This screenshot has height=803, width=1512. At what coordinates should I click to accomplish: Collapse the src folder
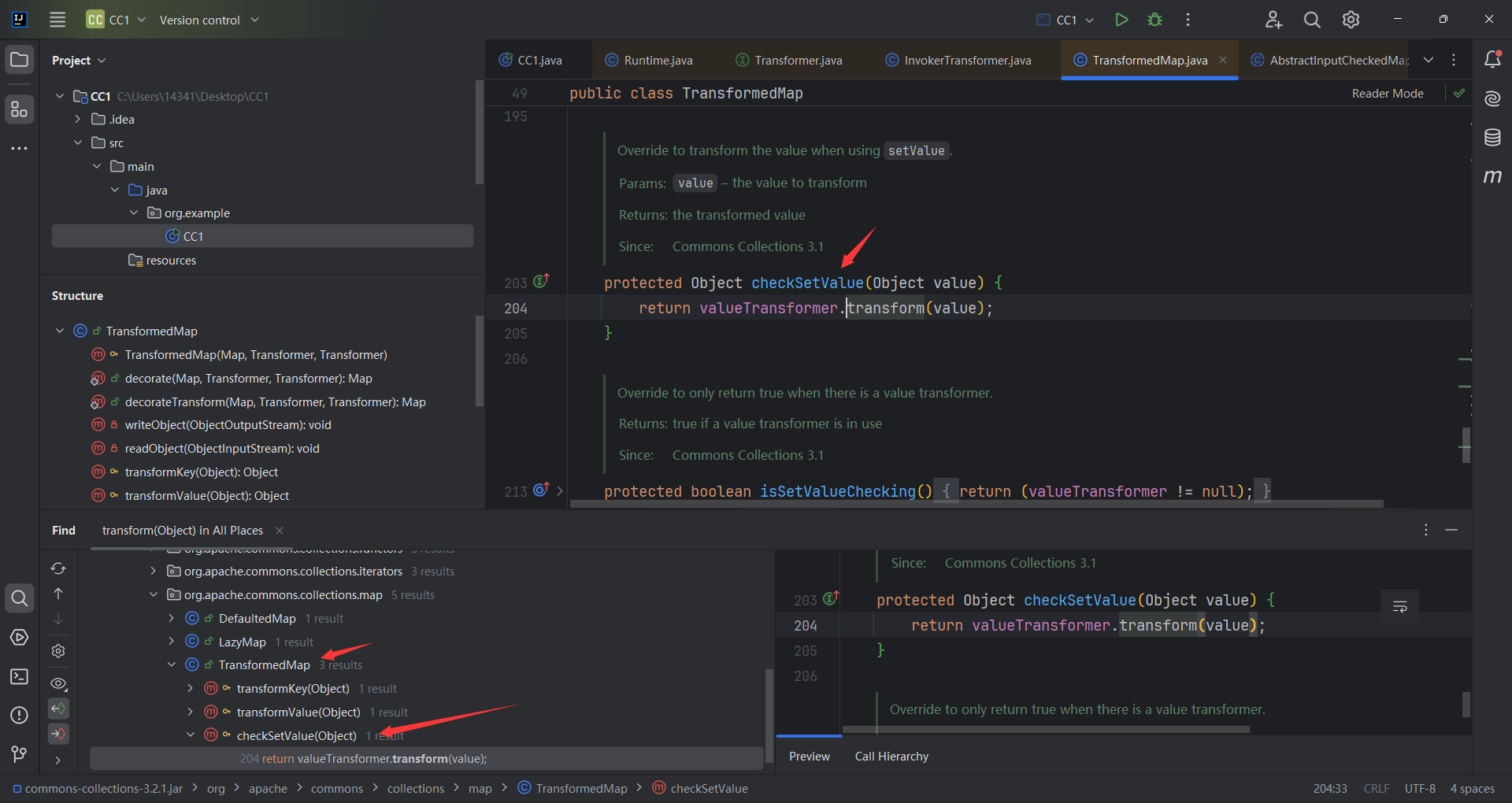point(78,142)
